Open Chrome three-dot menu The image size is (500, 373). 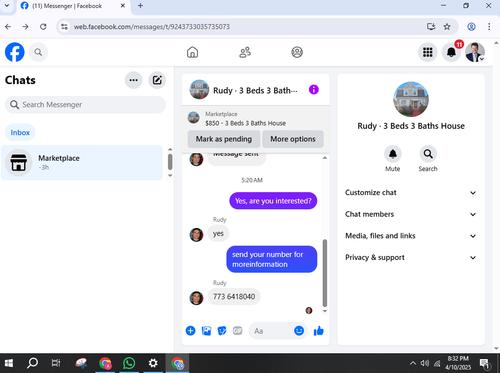(x=489, y=27)
